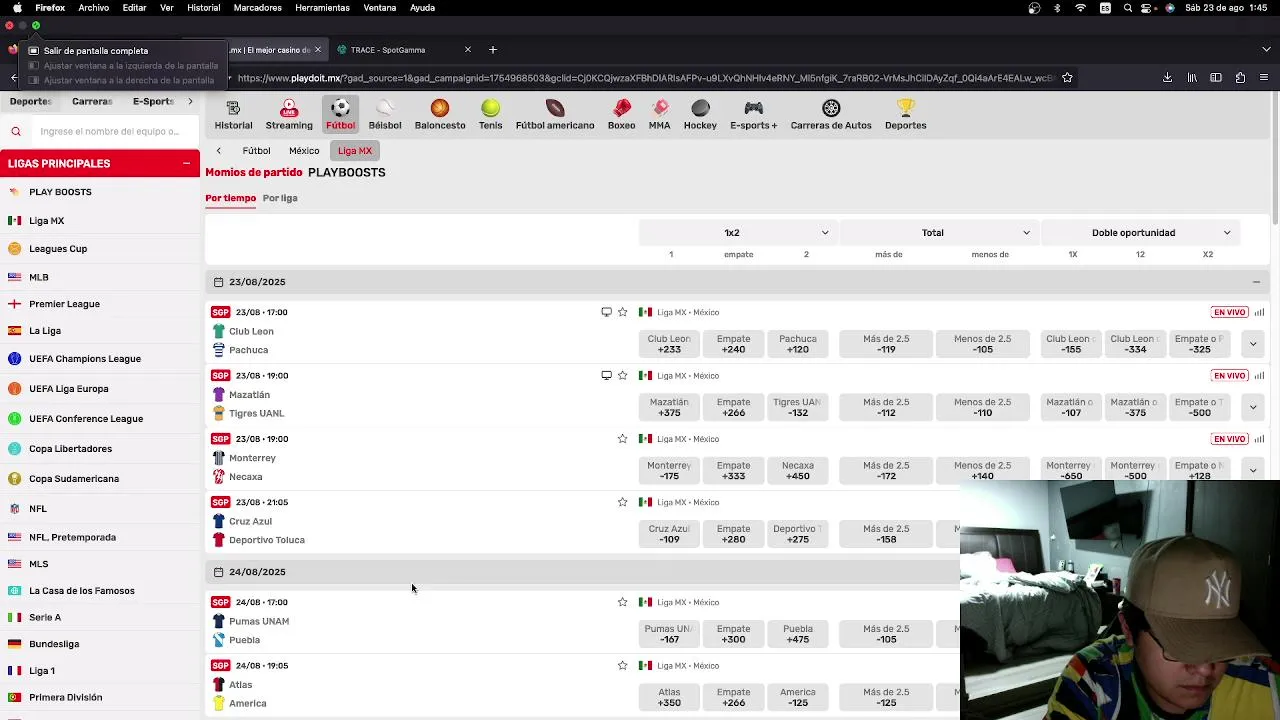
Task: Collapse the 23/08/2025 date section
Action: pyautogui.click(x=1256, y=282)
